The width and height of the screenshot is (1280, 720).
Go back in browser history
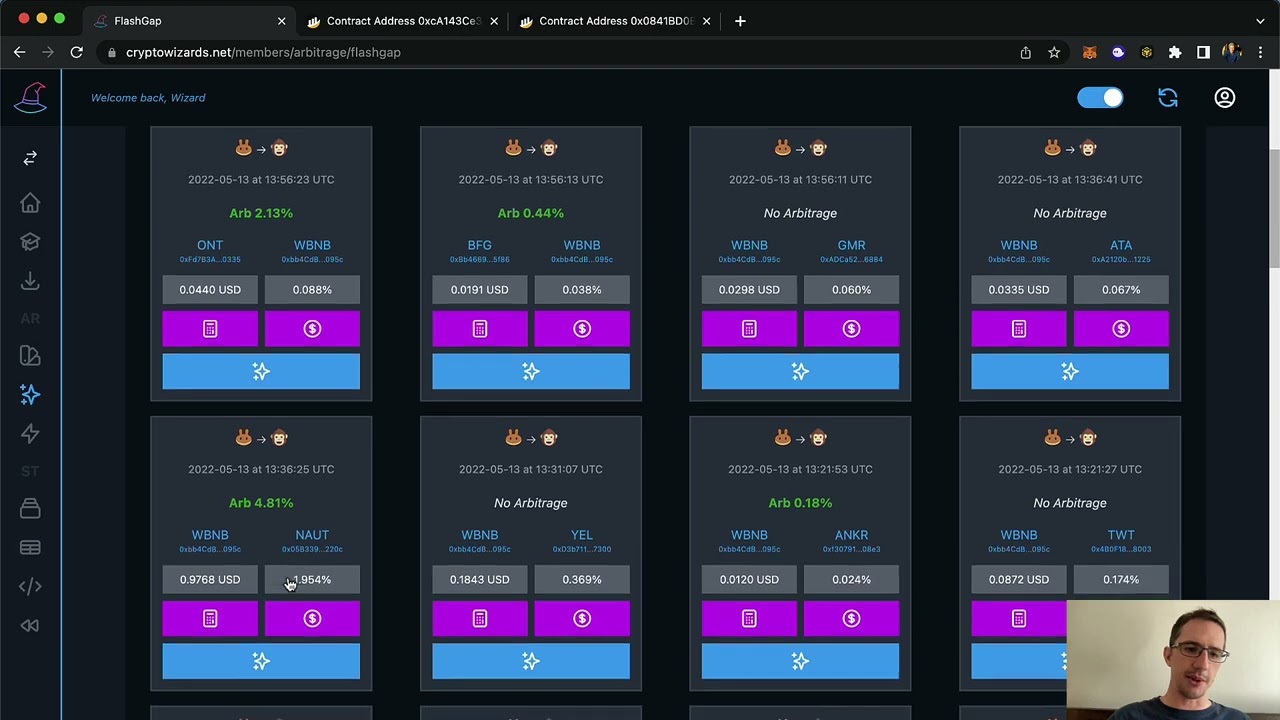click(x=20, y=52)
